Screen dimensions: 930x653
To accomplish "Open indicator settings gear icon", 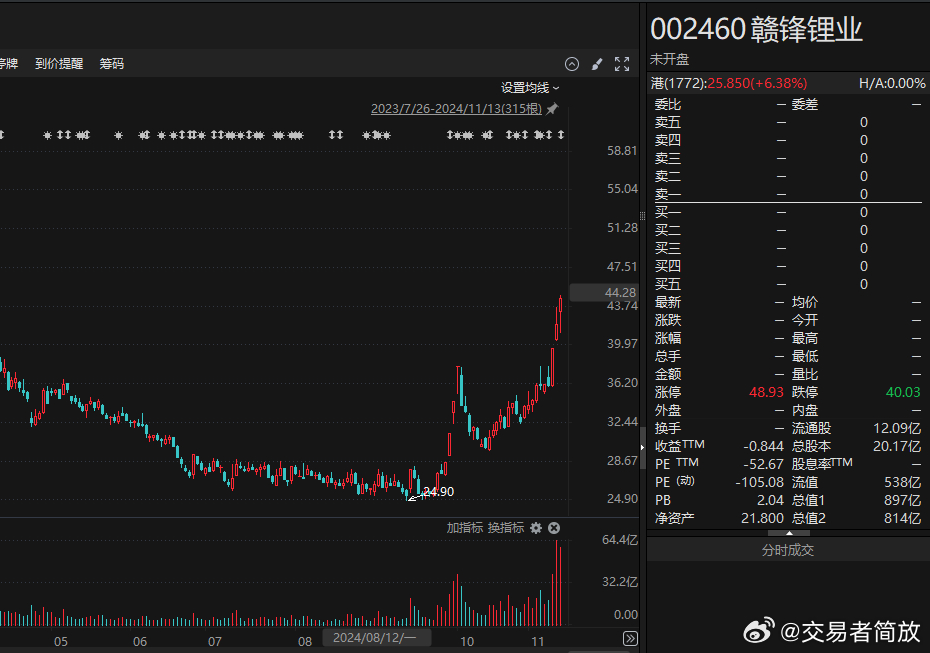I will [536, 528].
